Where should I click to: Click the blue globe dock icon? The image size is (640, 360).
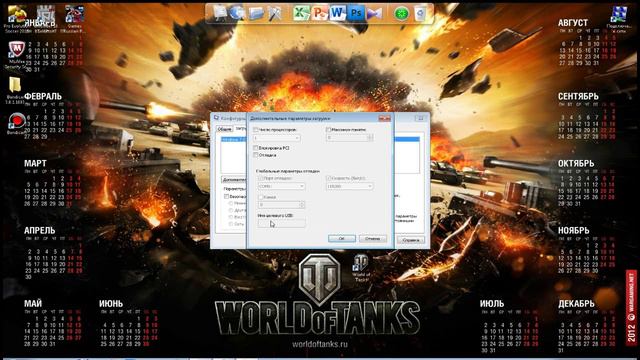(238, 13)
